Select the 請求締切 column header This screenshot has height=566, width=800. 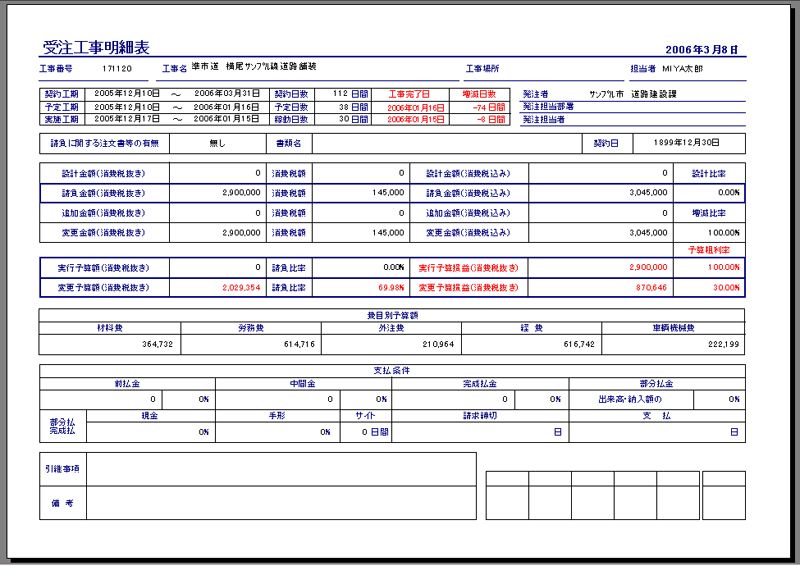480,416
